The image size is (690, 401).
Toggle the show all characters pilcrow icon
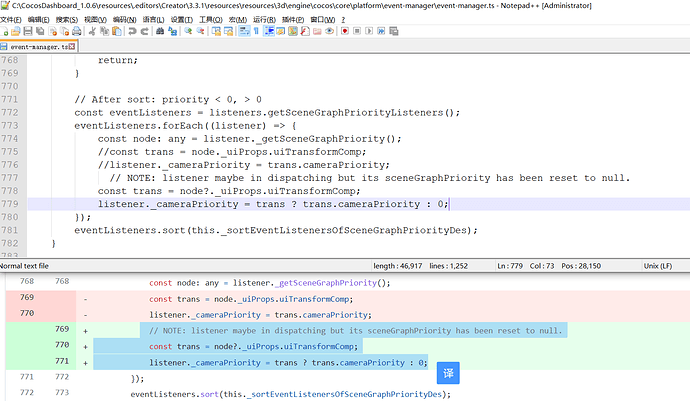257,31
